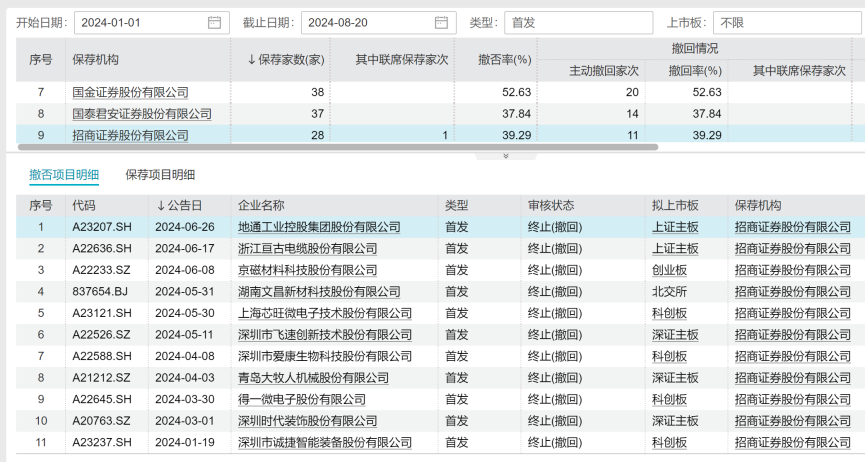Select code cell 837654.BJ
The width and height of the screenshot is (865, 462).
click(x=100, y=291)
